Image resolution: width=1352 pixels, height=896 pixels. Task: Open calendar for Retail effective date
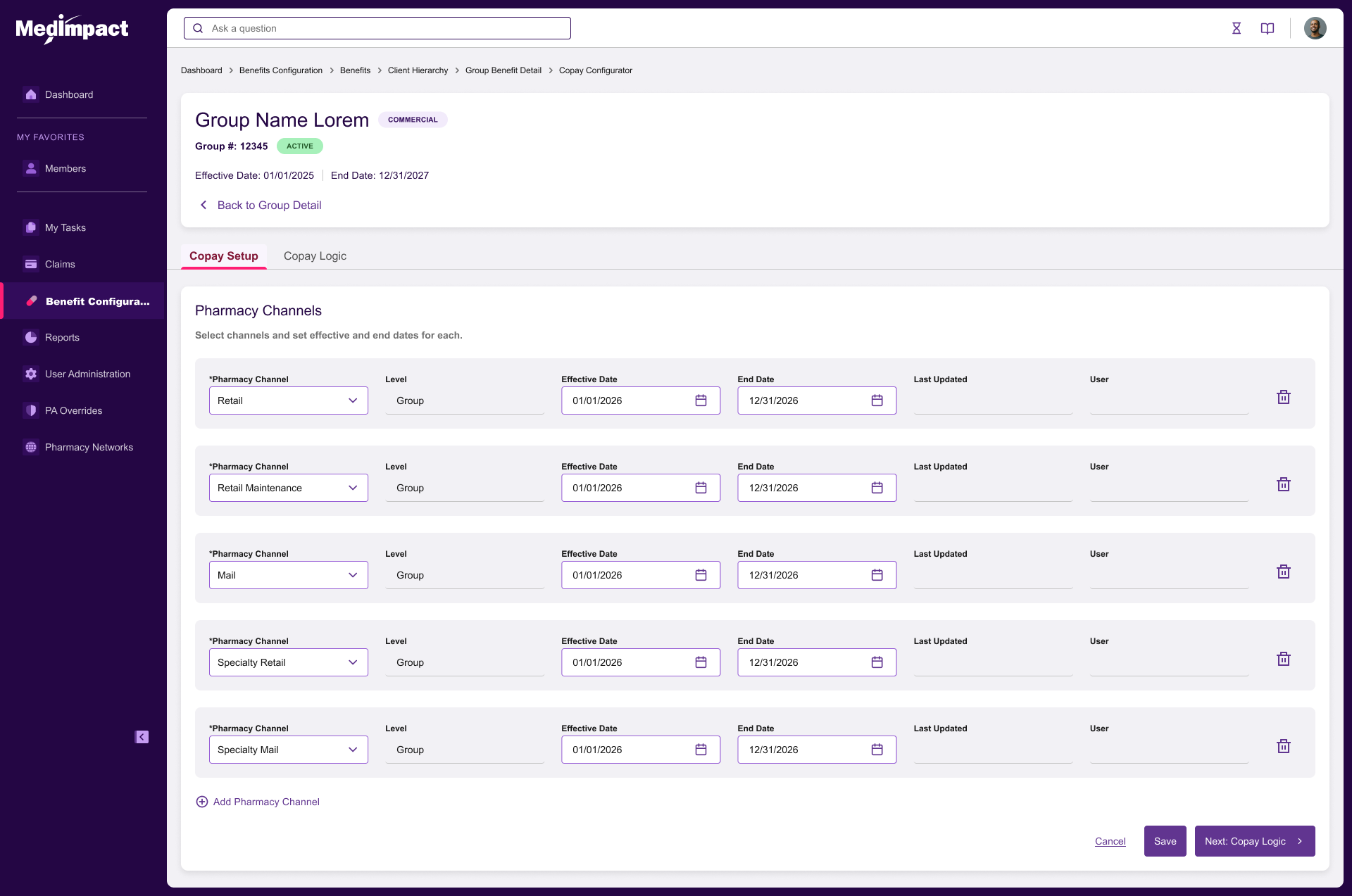click(x=701, y=400)
